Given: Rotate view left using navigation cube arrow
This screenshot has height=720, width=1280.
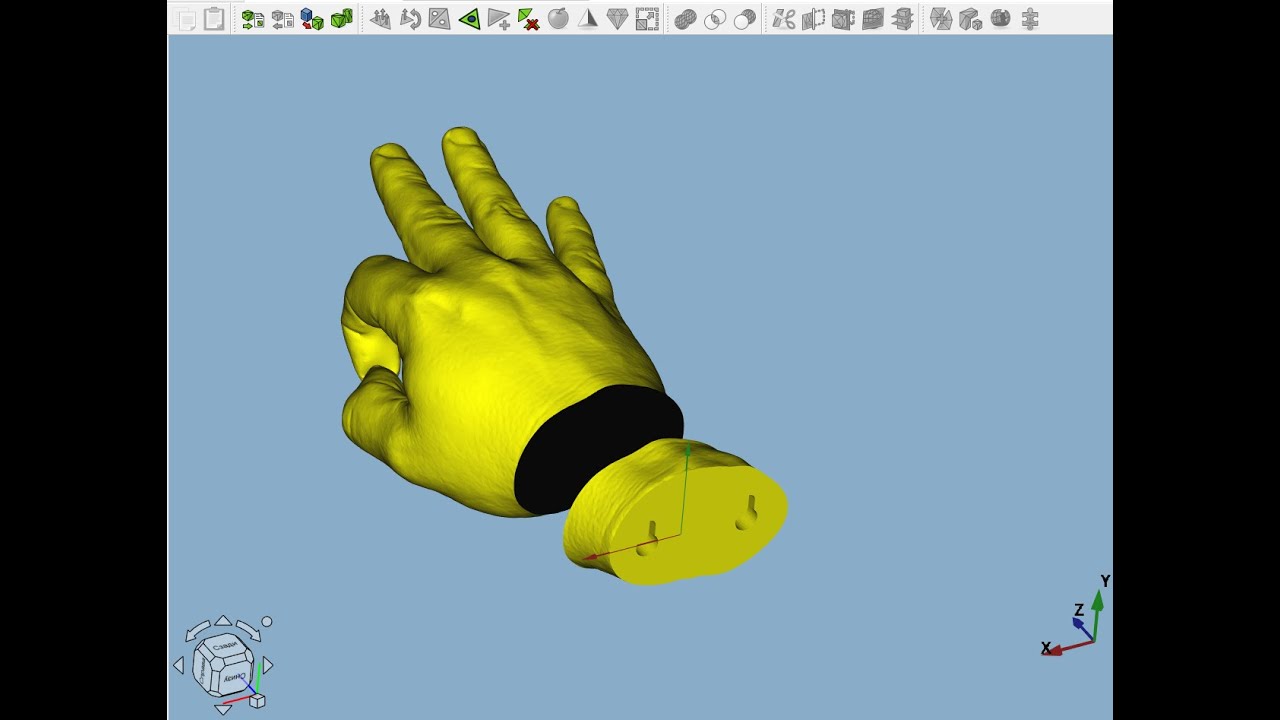Looking at the screenshot, I should [179, 665].
